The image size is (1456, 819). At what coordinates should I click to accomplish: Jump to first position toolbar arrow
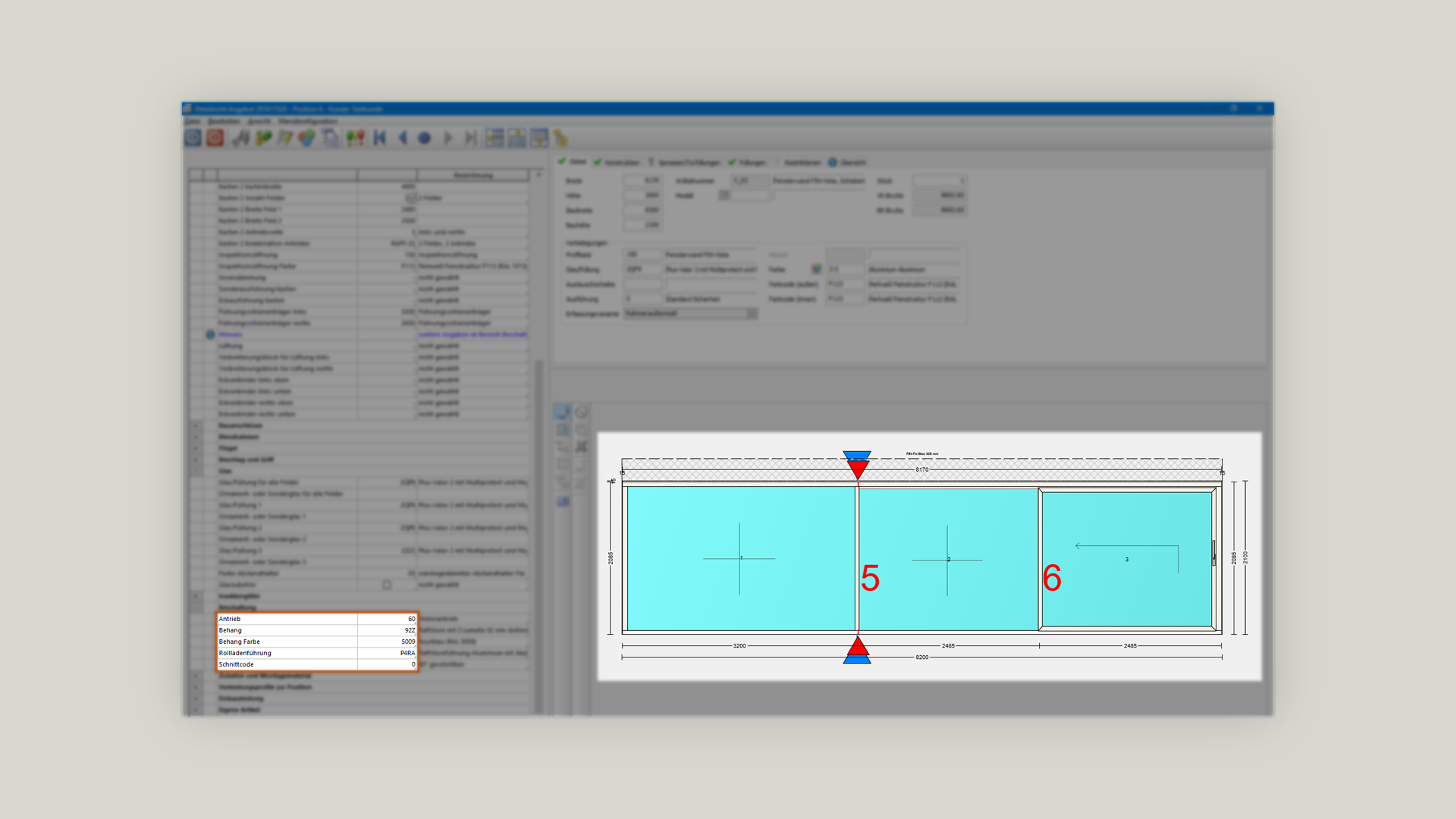pos(380,137)
